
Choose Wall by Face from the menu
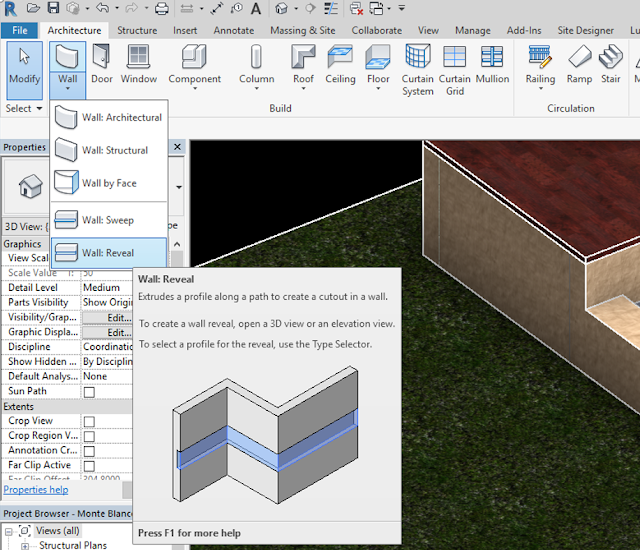[x=109, y=183]
